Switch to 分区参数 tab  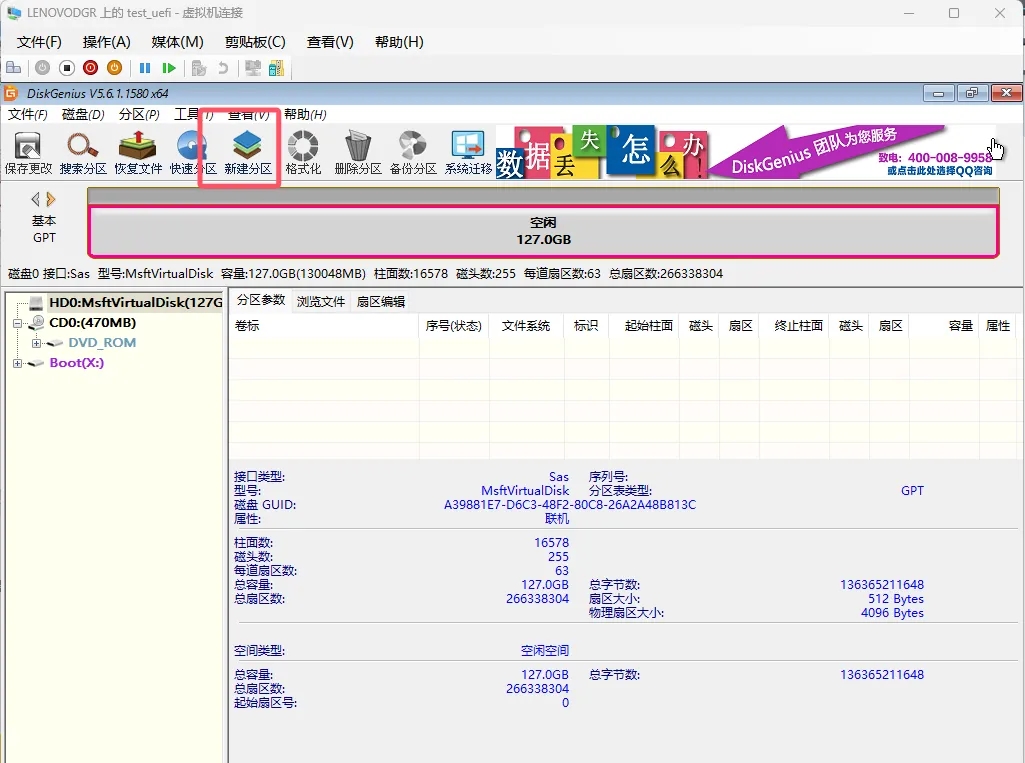pos(261,300)
